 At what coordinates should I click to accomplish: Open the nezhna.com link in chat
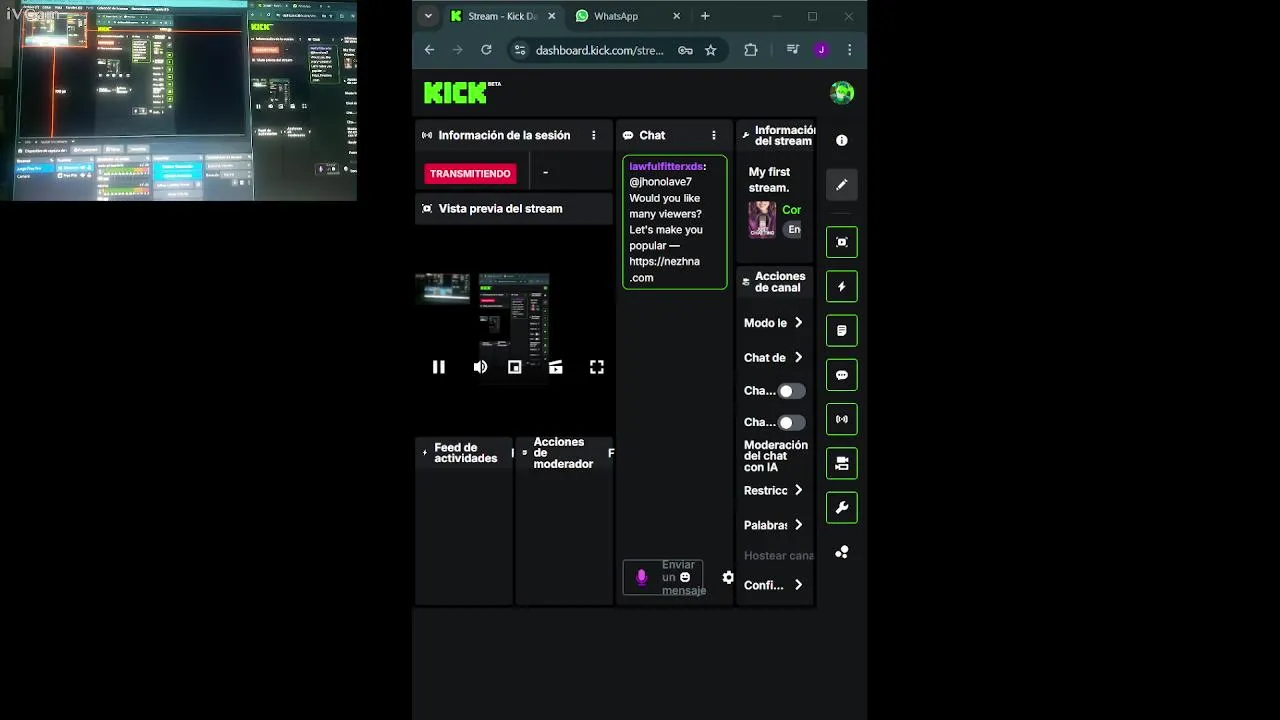(x=664, y=270)
